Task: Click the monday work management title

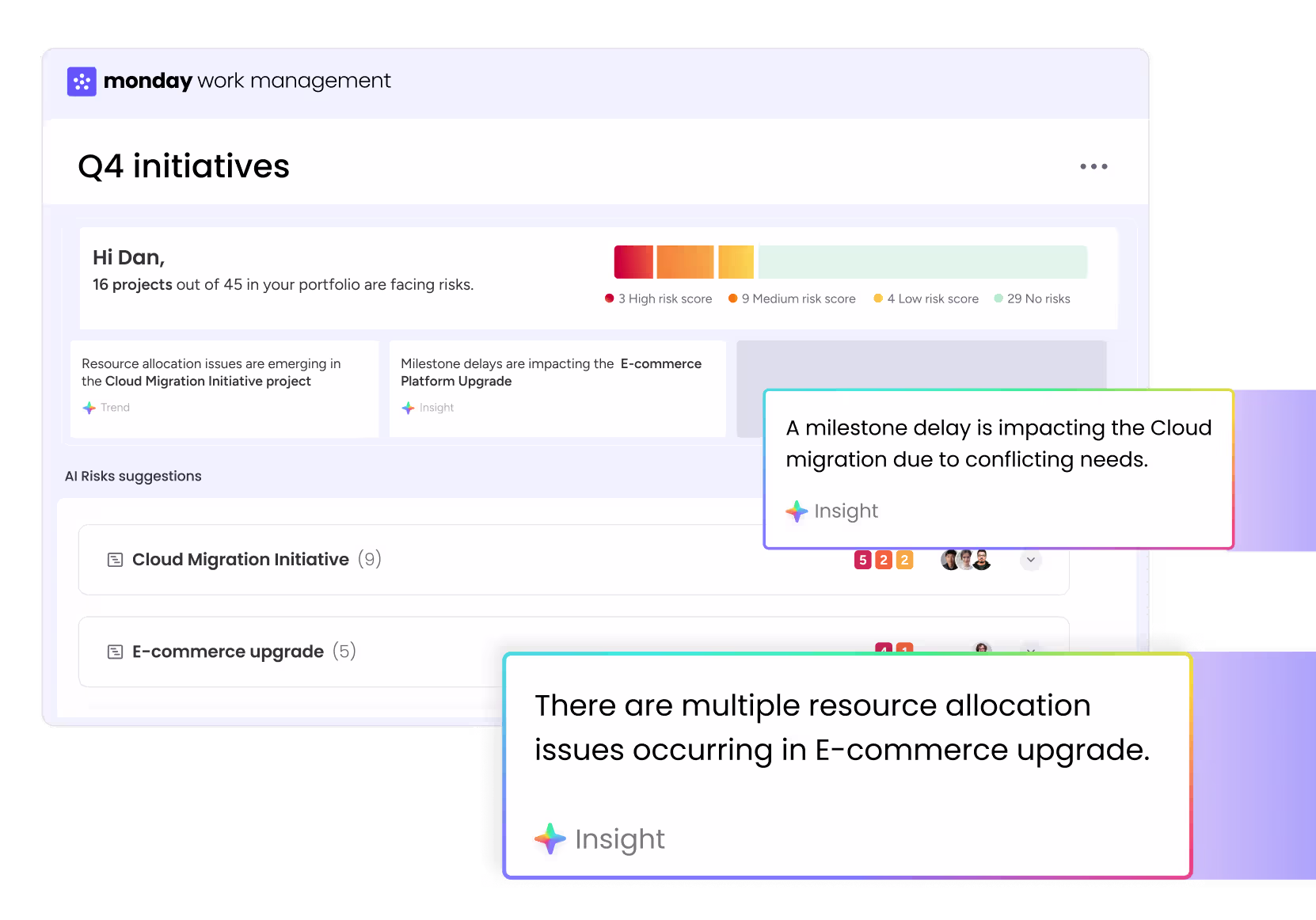Action: pos(247,81)
